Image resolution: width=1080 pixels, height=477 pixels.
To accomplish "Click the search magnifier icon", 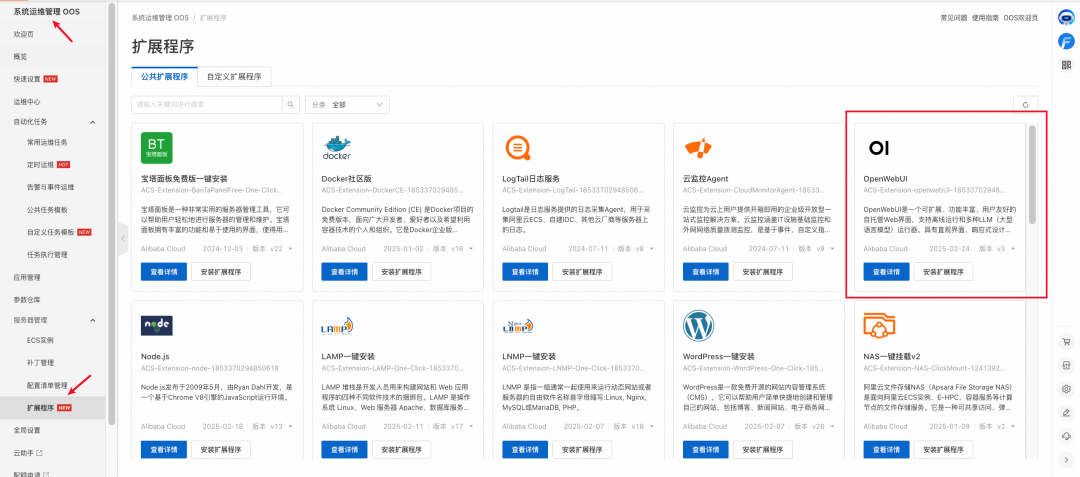I will click(x=291, y=105).
